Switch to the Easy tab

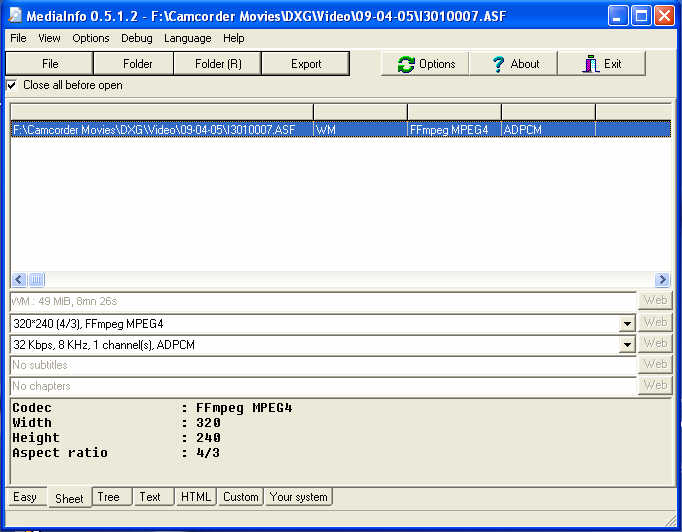point(25,497)
